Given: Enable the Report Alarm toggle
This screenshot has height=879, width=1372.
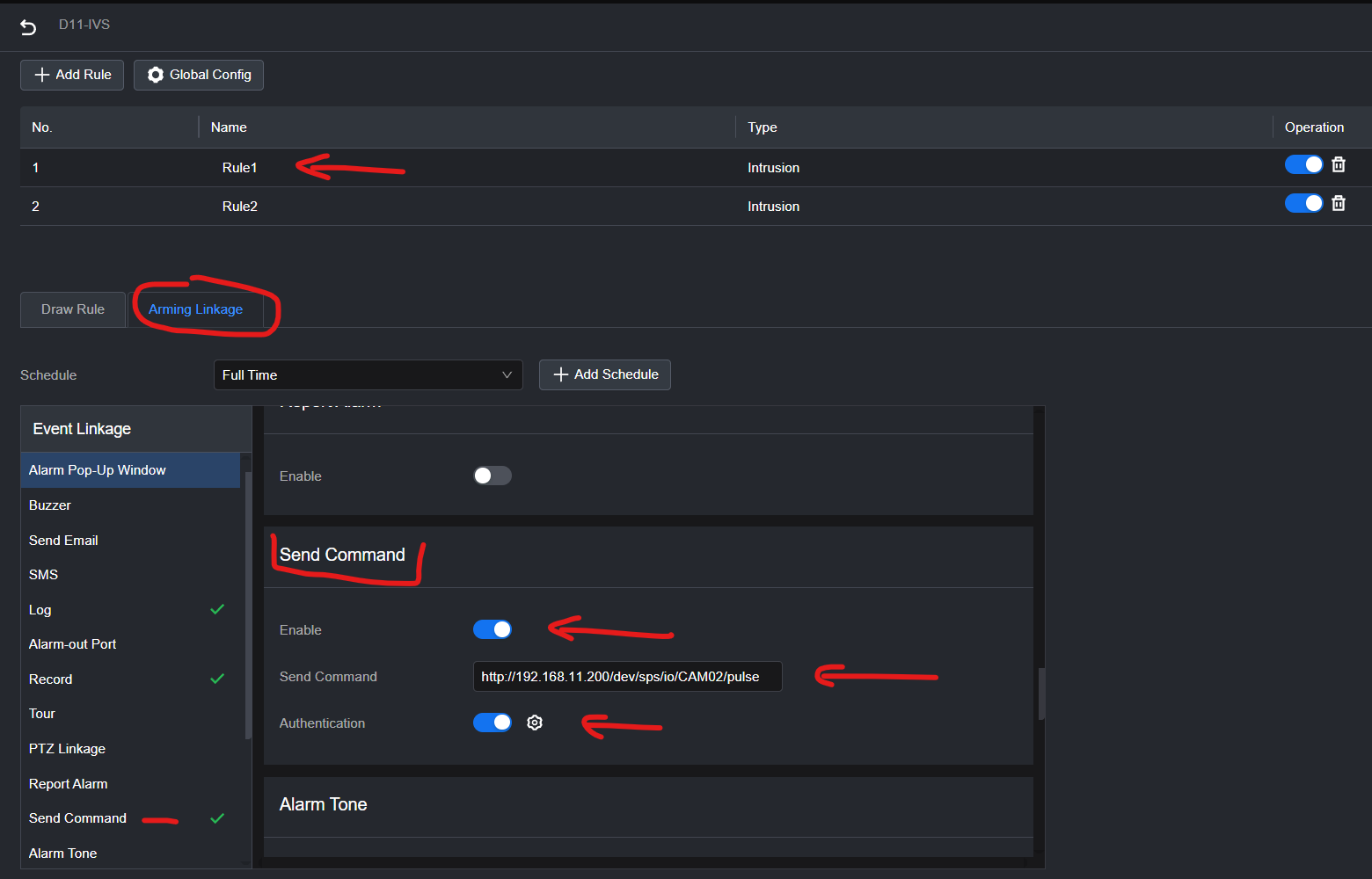Looking at the screenshot, I should pos(493,476).
